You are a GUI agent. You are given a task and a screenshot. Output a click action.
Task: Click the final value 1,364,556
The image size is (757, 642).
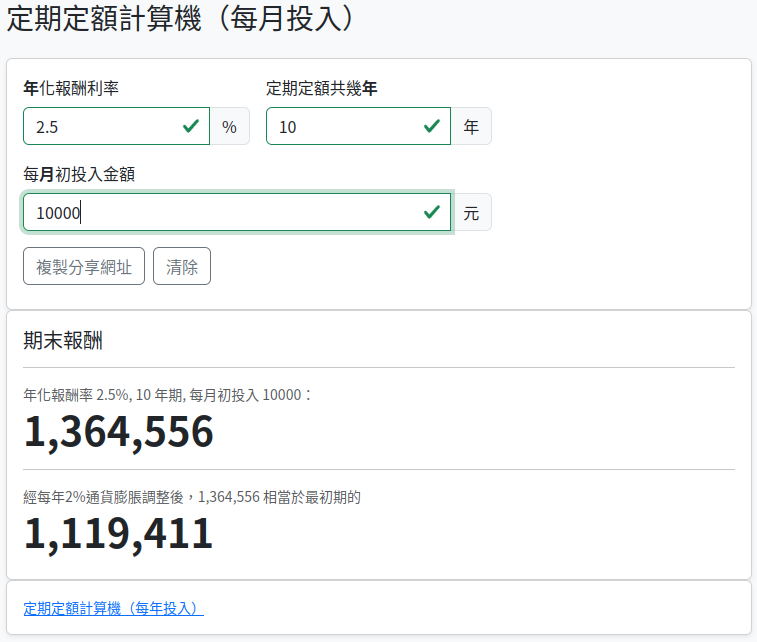[119, 432]
